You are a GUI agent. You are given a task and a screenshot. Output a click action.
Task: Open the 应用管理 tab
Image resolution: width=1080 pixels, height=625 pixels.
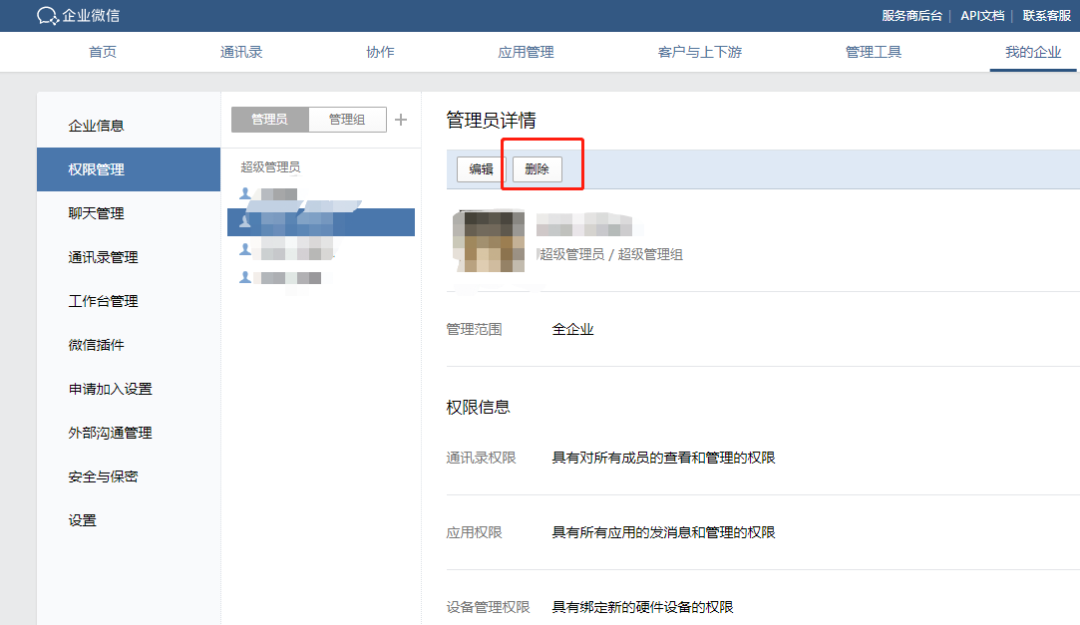pyautogui.click(x=525, y=52)
